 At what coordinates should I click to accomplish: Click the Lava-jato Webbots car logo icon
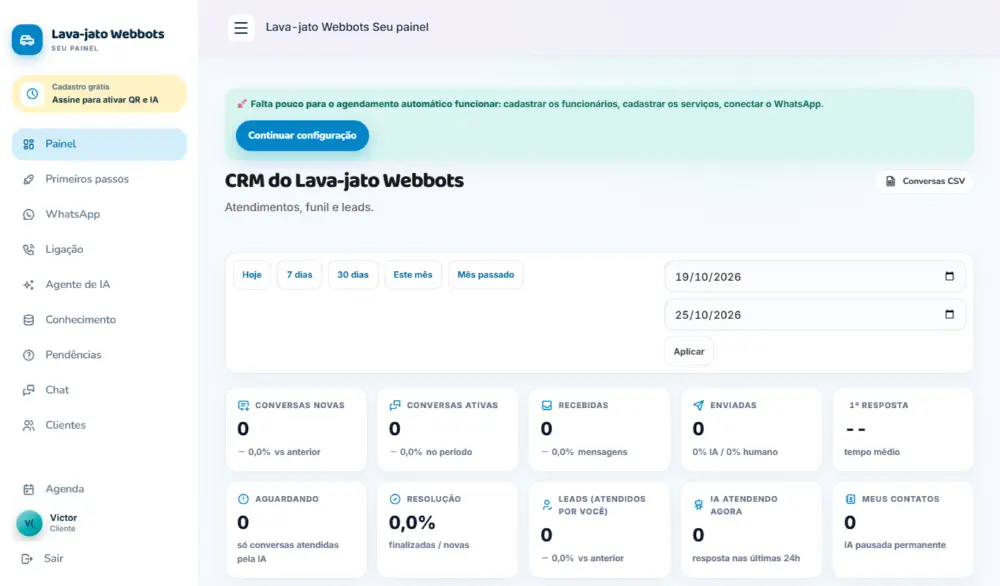click(x=27, y=40)
